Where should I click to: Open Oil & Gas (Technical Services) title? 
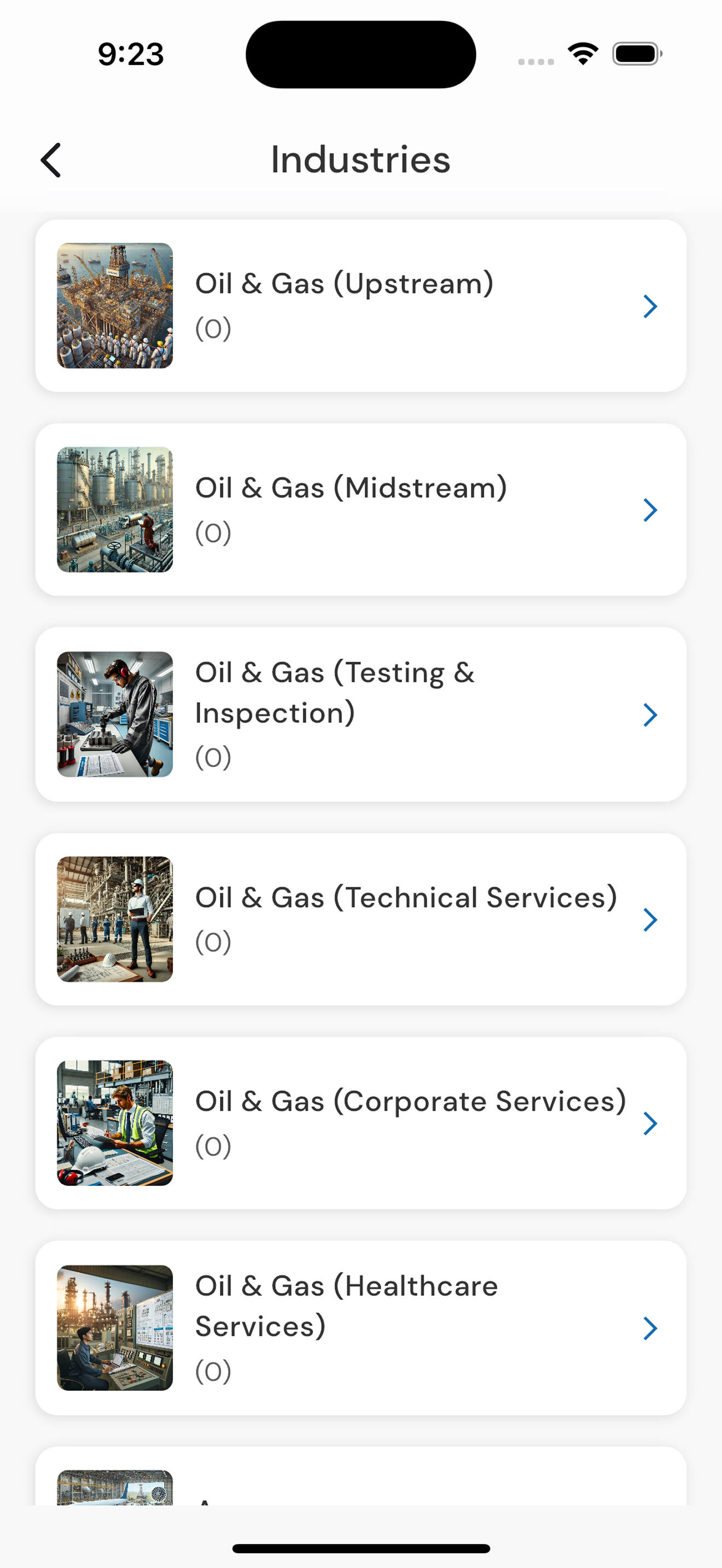click(406, 897)
